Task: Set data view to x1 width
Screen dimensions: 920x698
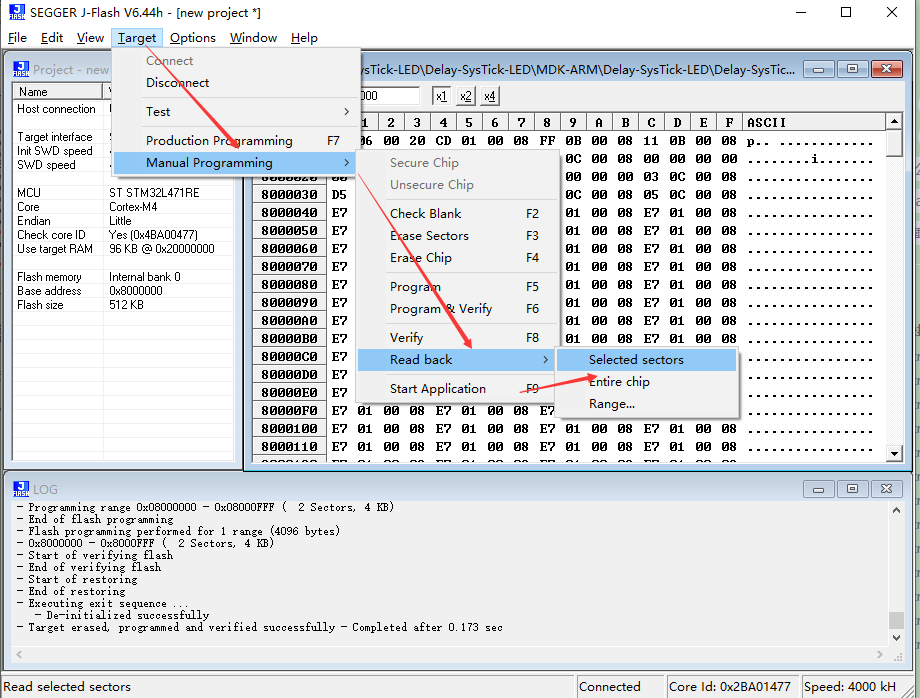Action: point(441,96)
